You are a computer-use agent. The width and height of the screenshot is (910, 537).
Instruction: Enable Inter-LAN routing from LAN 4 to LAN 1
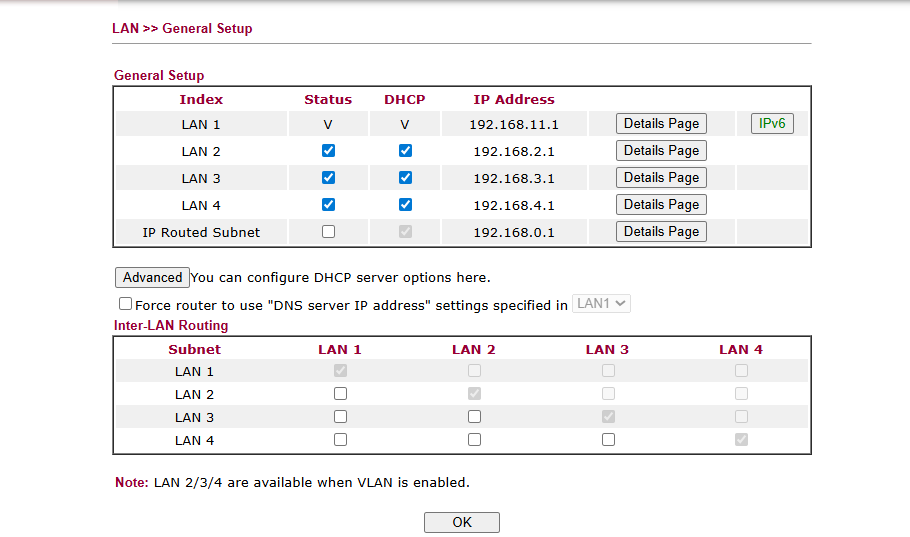click(x=341, y=439)
